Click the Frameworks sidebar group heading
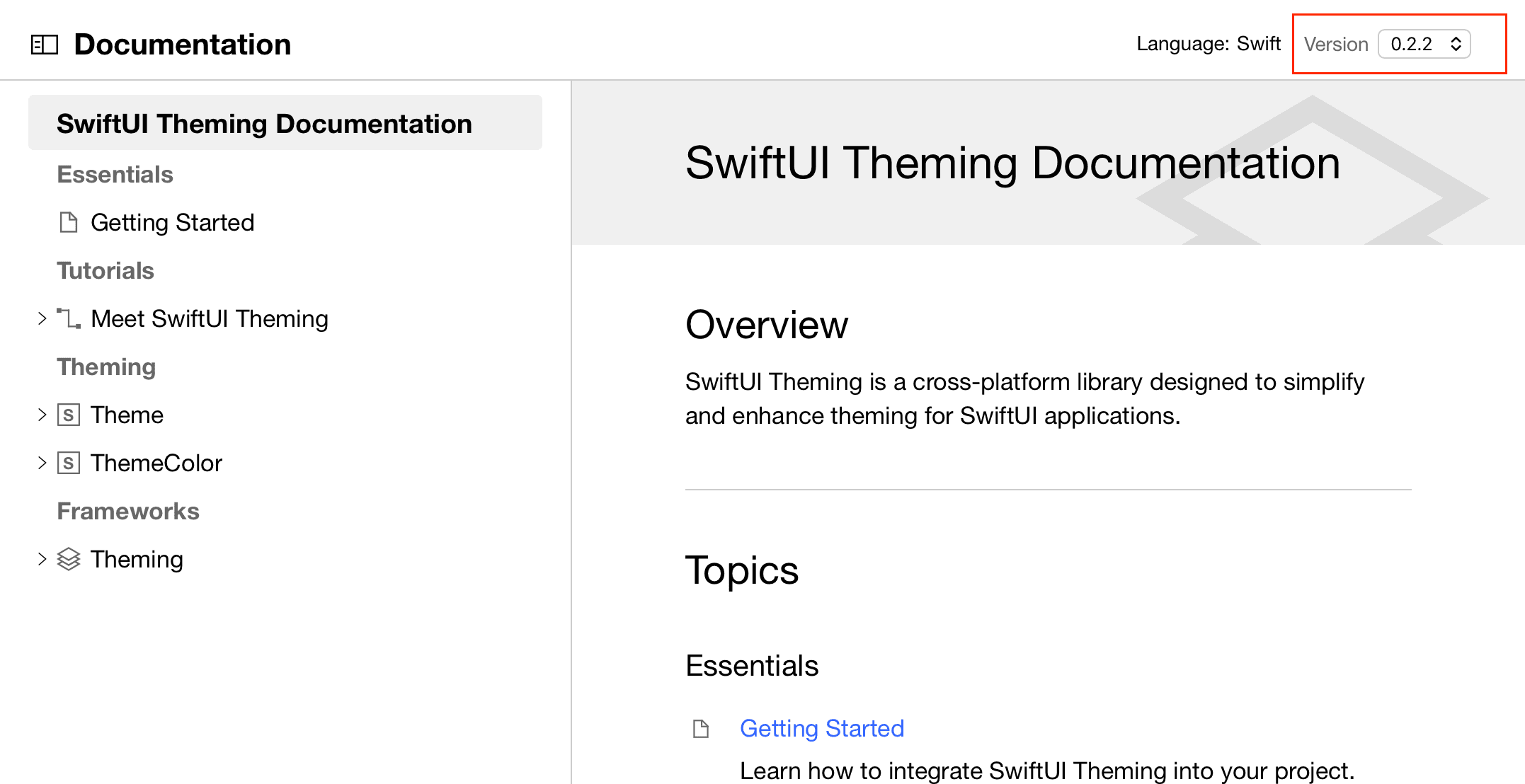1525x784 pixels. tap(128, 511)
